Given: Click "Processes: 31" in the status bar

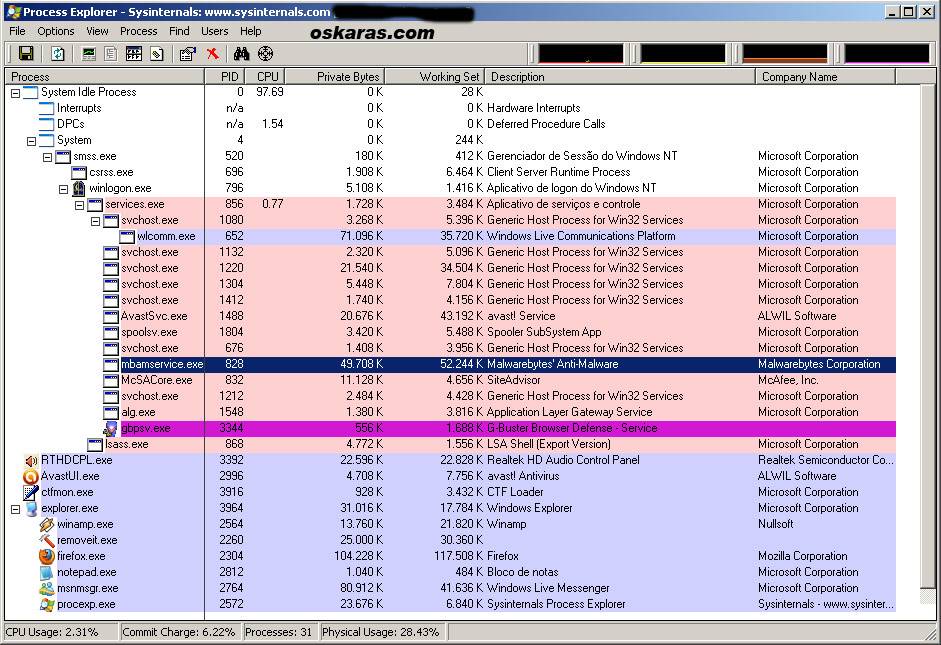Looking at the screenshot, I should point(278,632).
